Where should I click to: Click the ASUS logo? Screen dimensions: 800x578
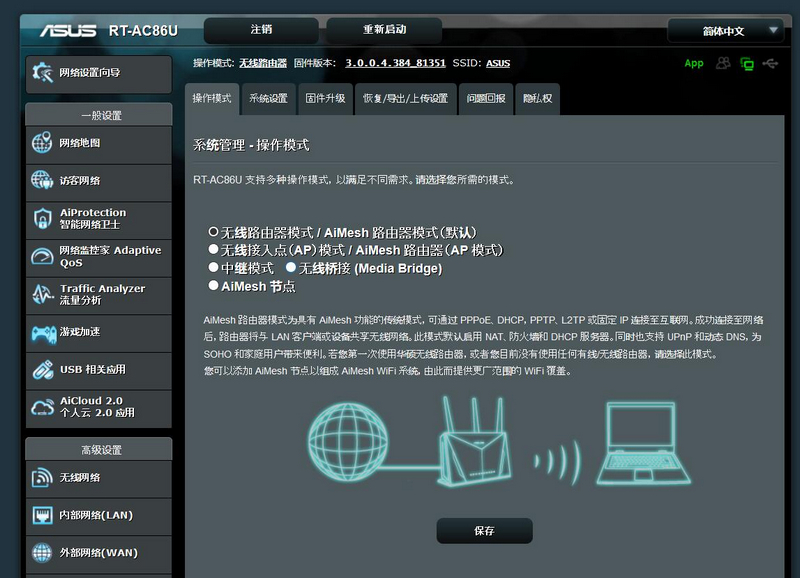pyautogui.click(x=68, y=31)
